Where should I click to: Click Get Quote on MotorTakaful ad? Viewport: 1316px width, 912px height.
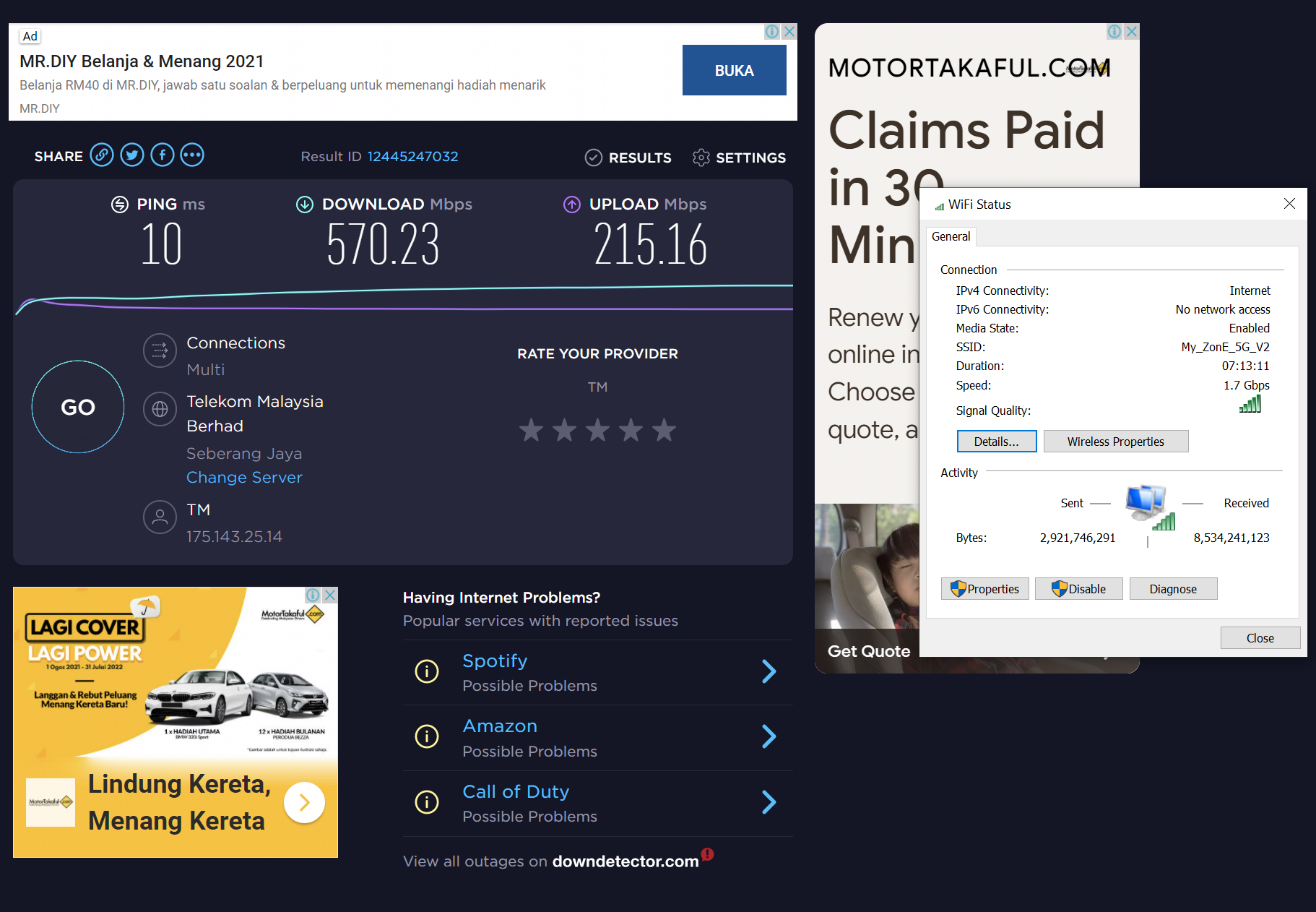(x=869, y=651)
